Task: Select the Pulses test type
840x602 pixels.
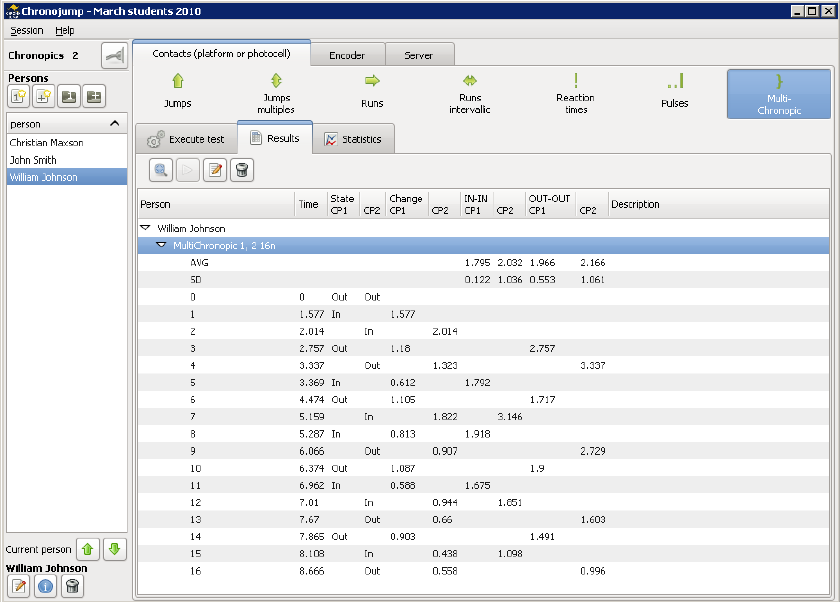Action: 675,90
